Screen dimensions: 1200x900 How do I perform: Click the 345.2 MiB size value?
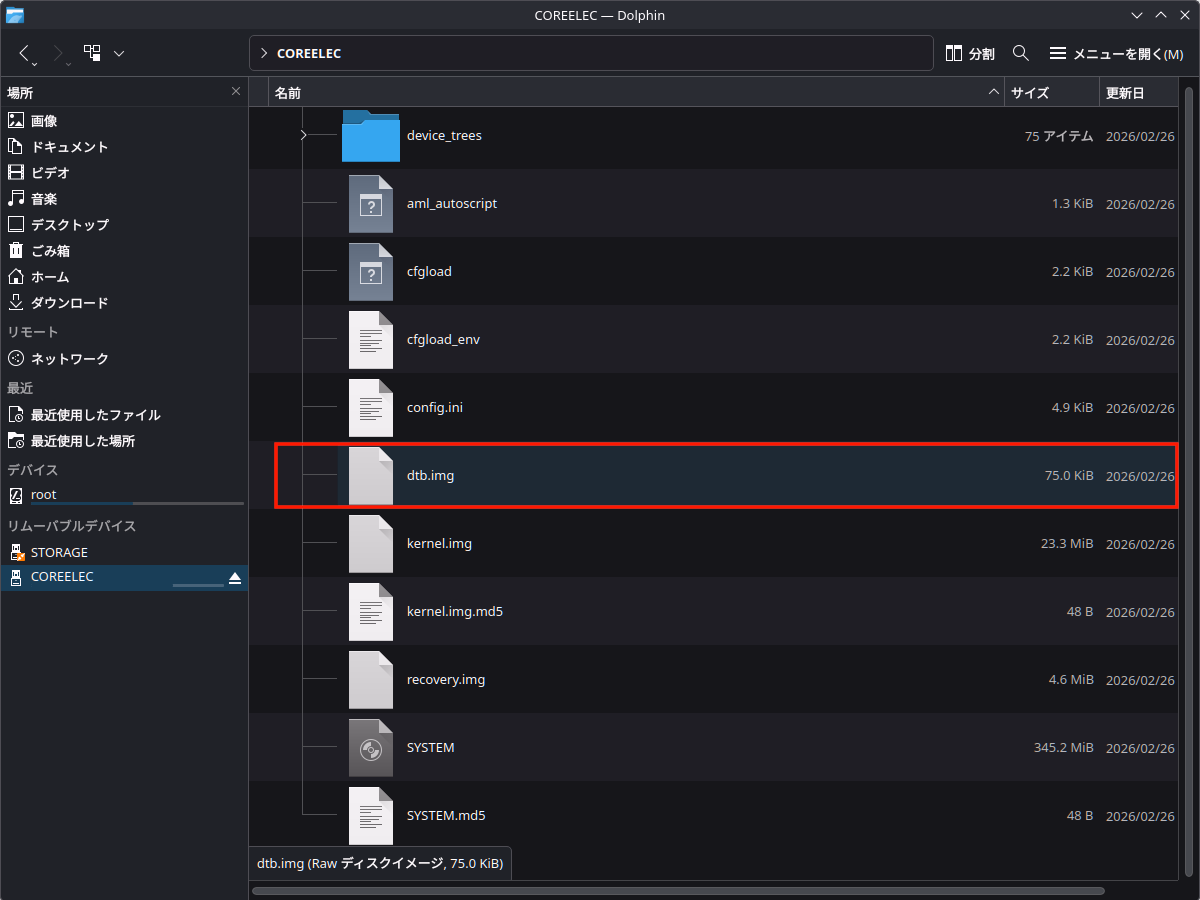click(x=1063, y=748)
